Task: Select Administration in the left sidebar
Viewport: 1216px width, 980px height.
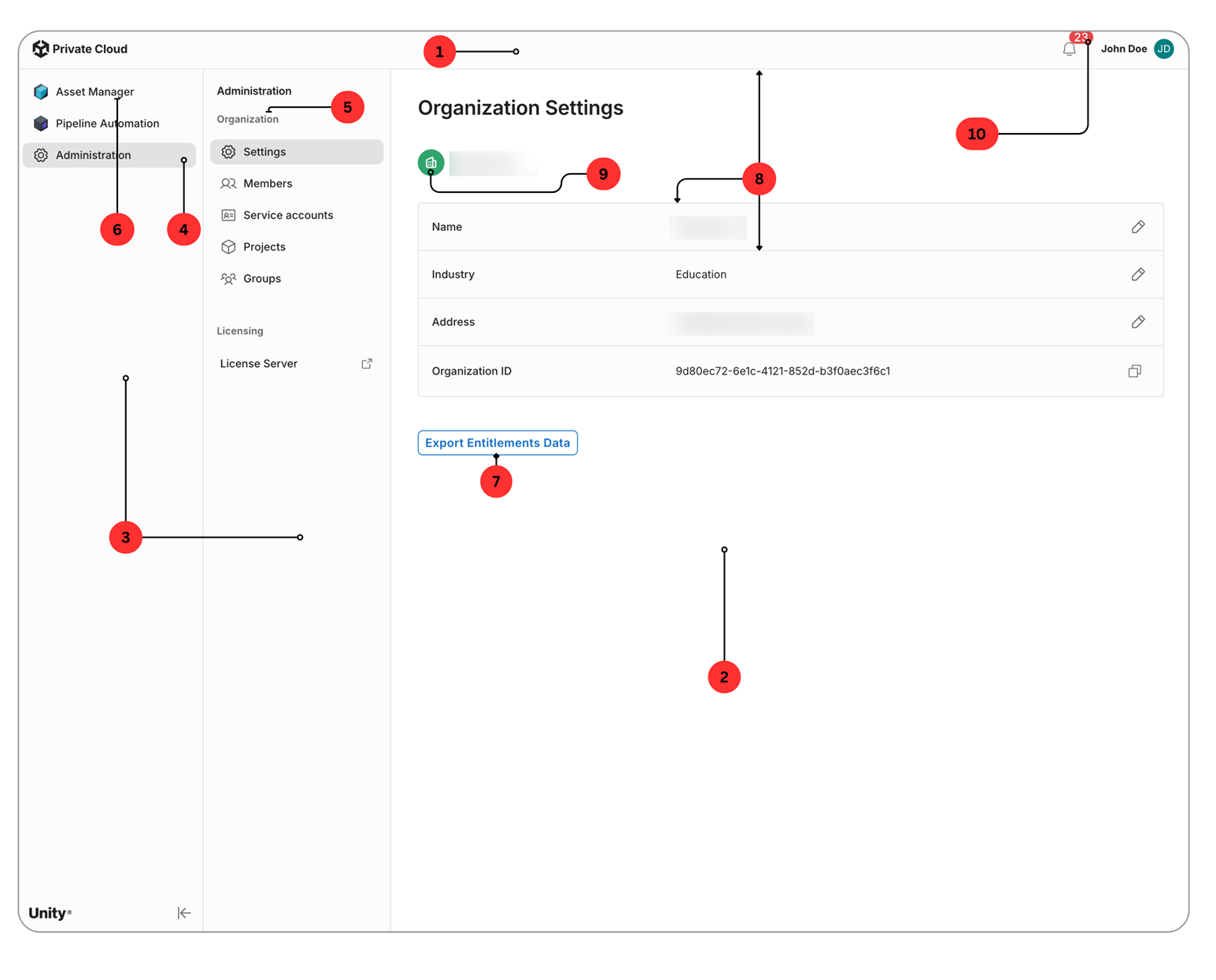Action: 109,155
